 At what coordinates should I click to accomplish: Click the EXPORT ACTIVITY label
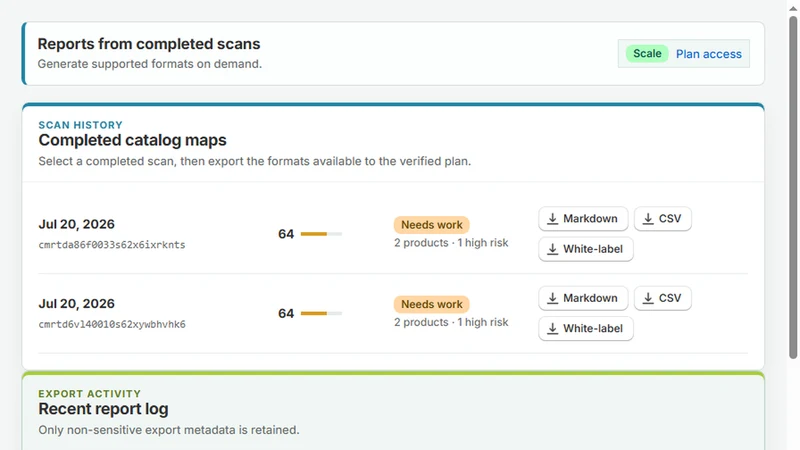click(x=89, y=394)
